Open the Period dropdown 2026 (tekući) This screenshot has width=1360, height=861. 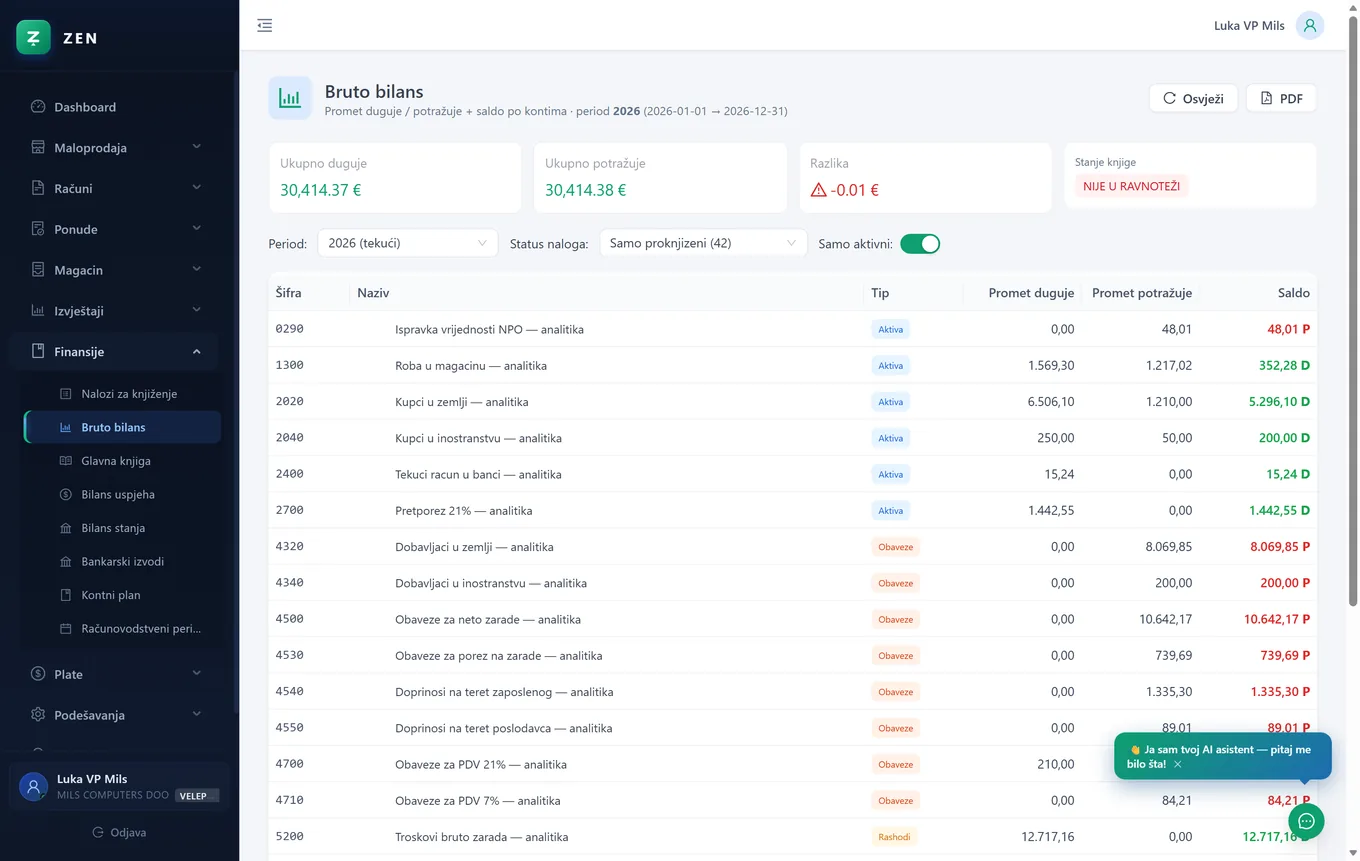[407, 243]
